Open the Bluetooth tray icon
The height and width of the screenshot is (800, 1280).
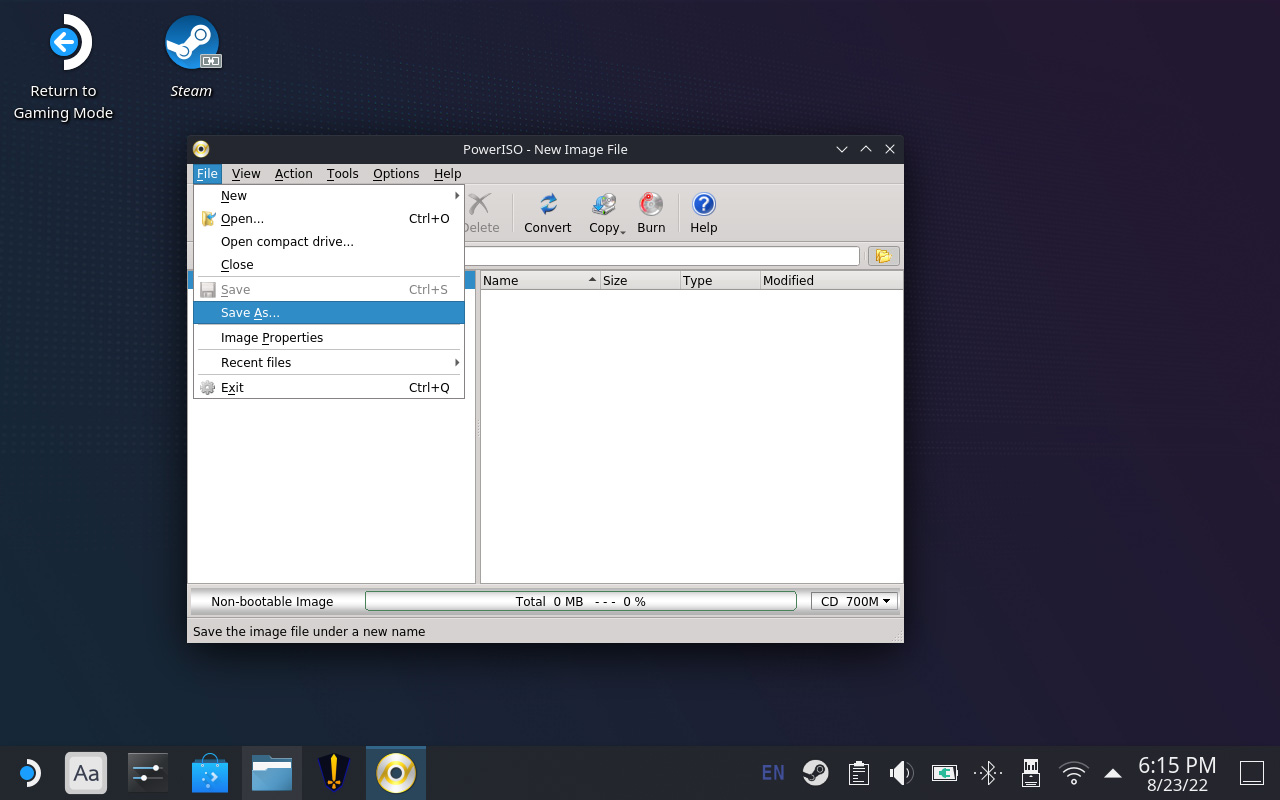(x=988, y=773)
